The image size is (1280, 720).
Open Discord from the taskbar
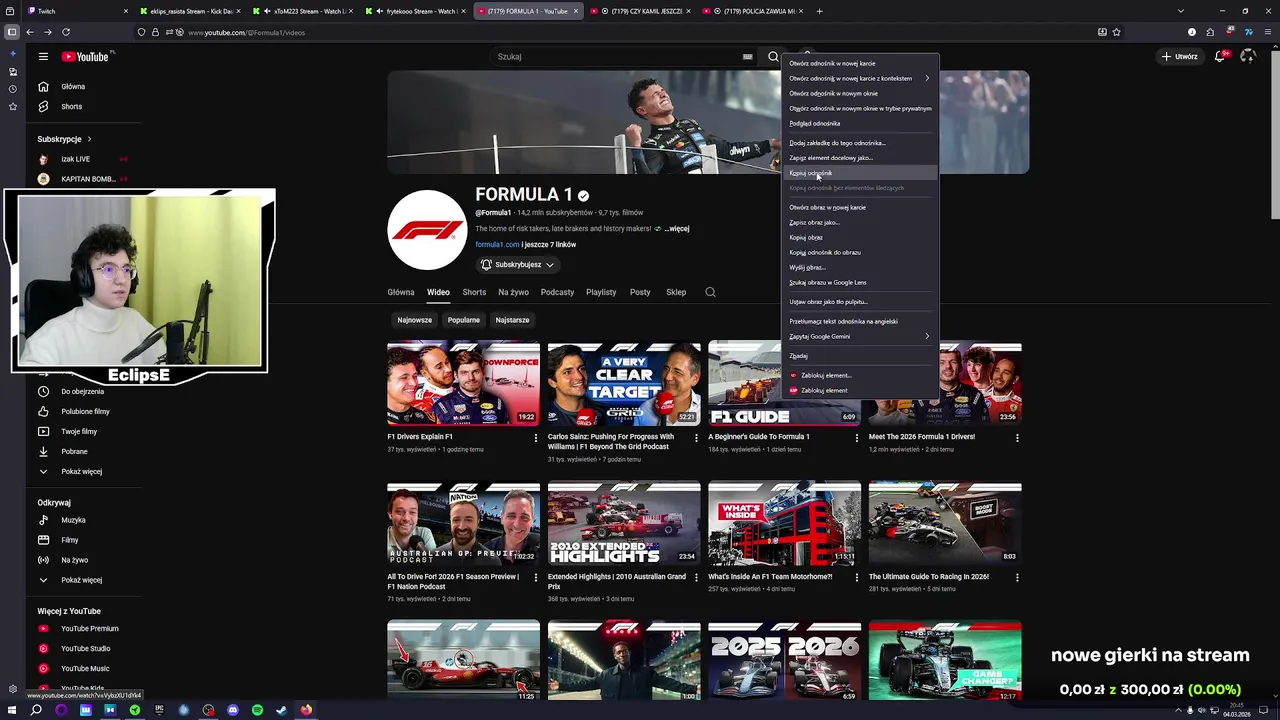point(233,710)
